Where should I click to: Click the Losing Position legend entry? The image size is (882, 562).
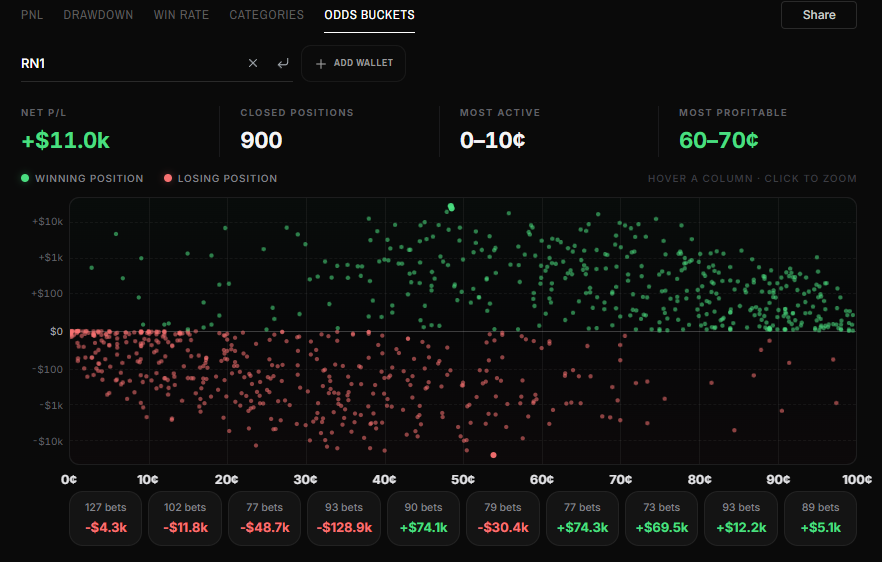pyautogui.click(x=220, y=178)
